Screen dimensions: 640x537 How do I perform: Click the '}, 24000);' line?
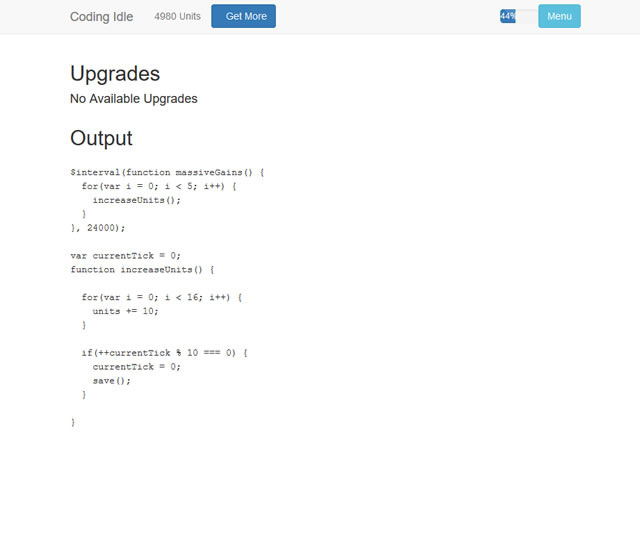coord(98,228)
